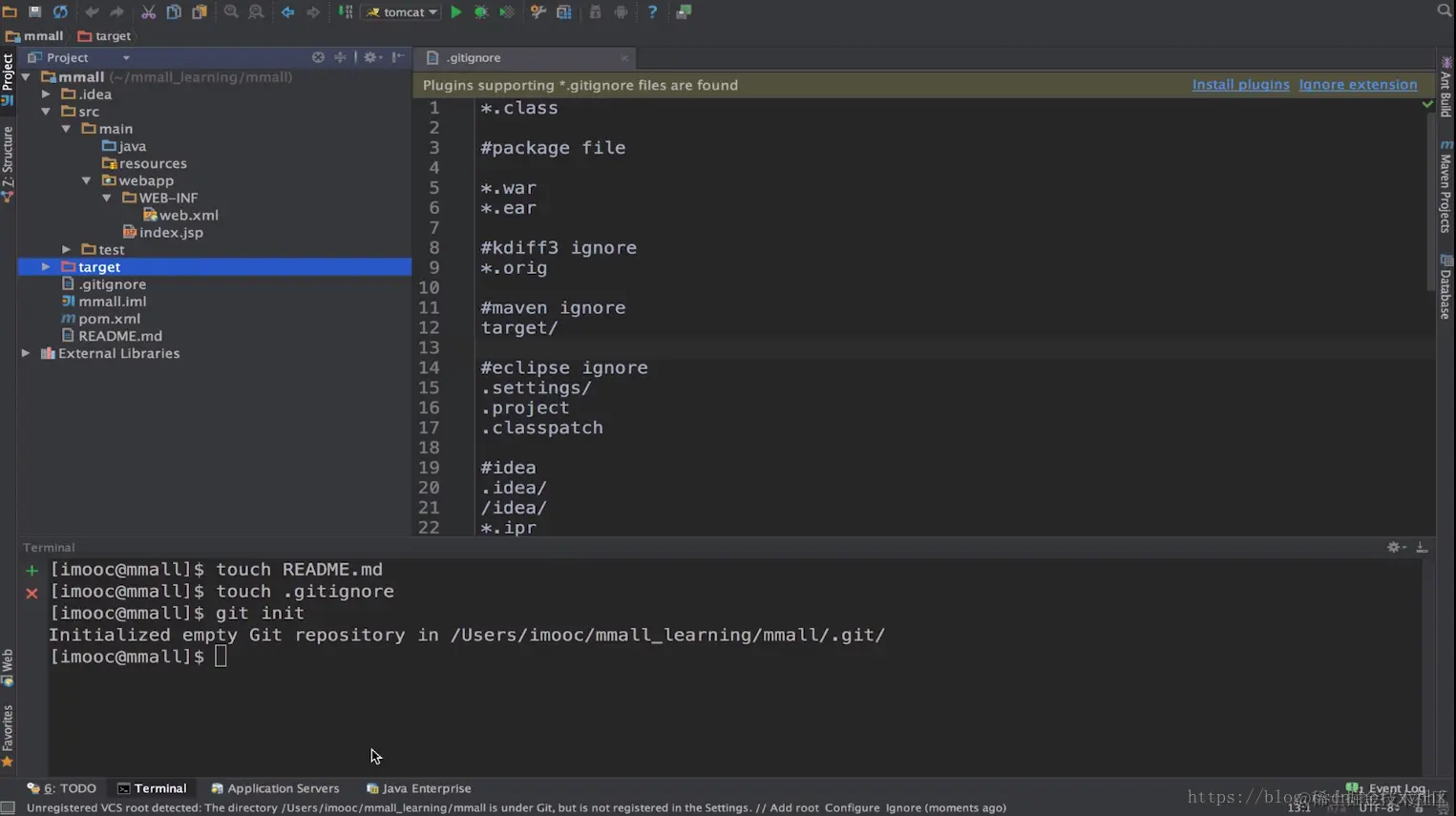Viewport: 1456px width, 816px height.
Task: Click the Find magnifier icon
Action: point(231,11)
